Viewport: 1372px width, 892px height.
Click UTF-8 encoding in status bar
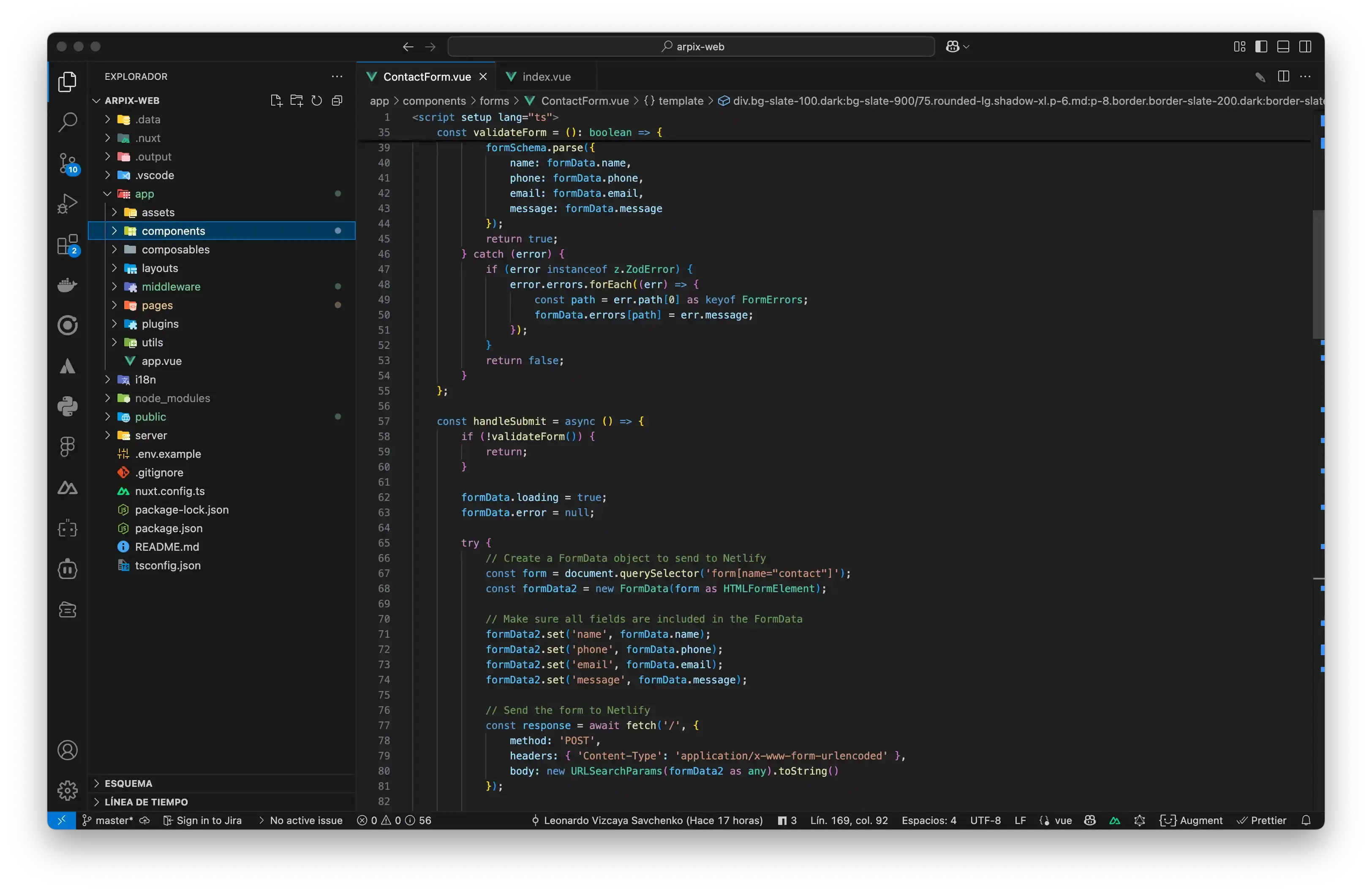click(x=985, y=820)
